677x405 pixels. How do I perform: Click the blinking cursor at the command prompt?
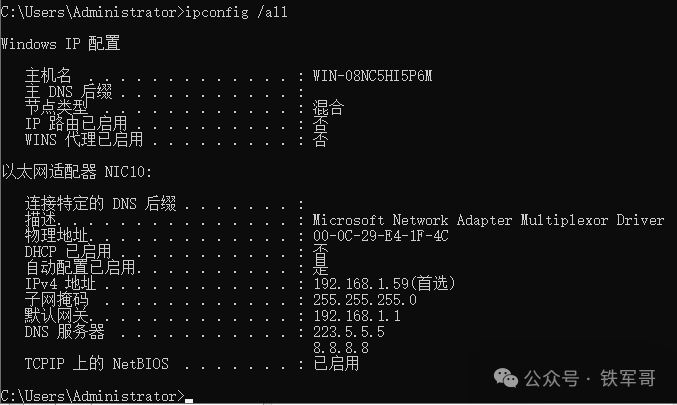point(189,401)
